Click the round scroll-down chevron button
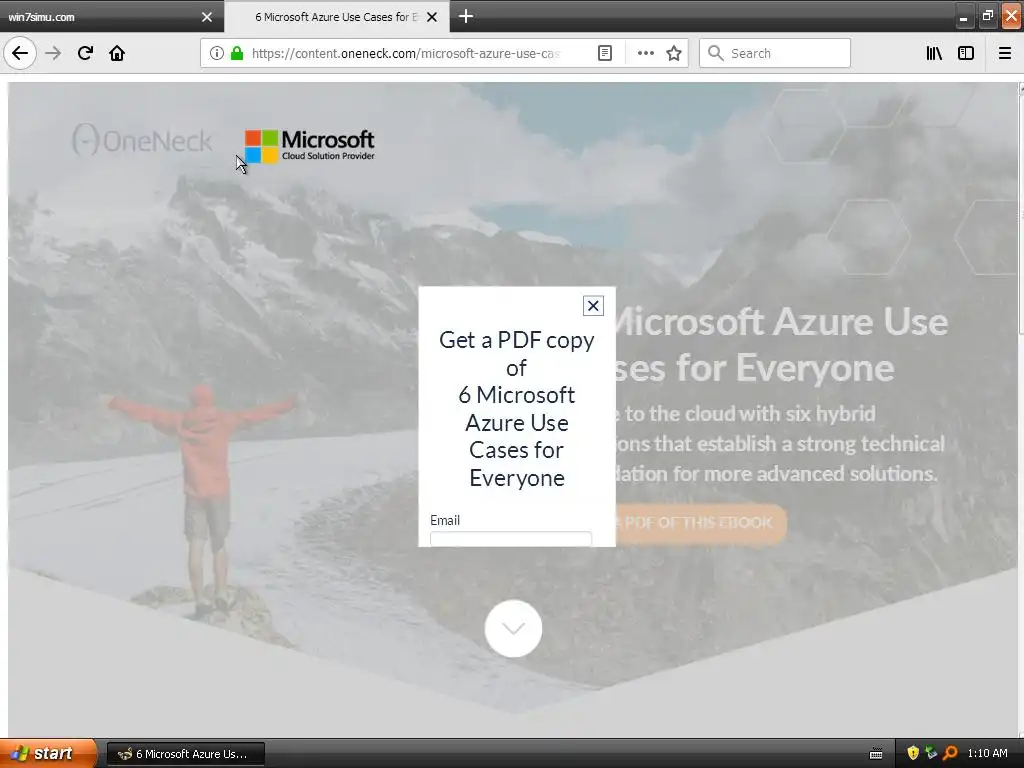 513,628
